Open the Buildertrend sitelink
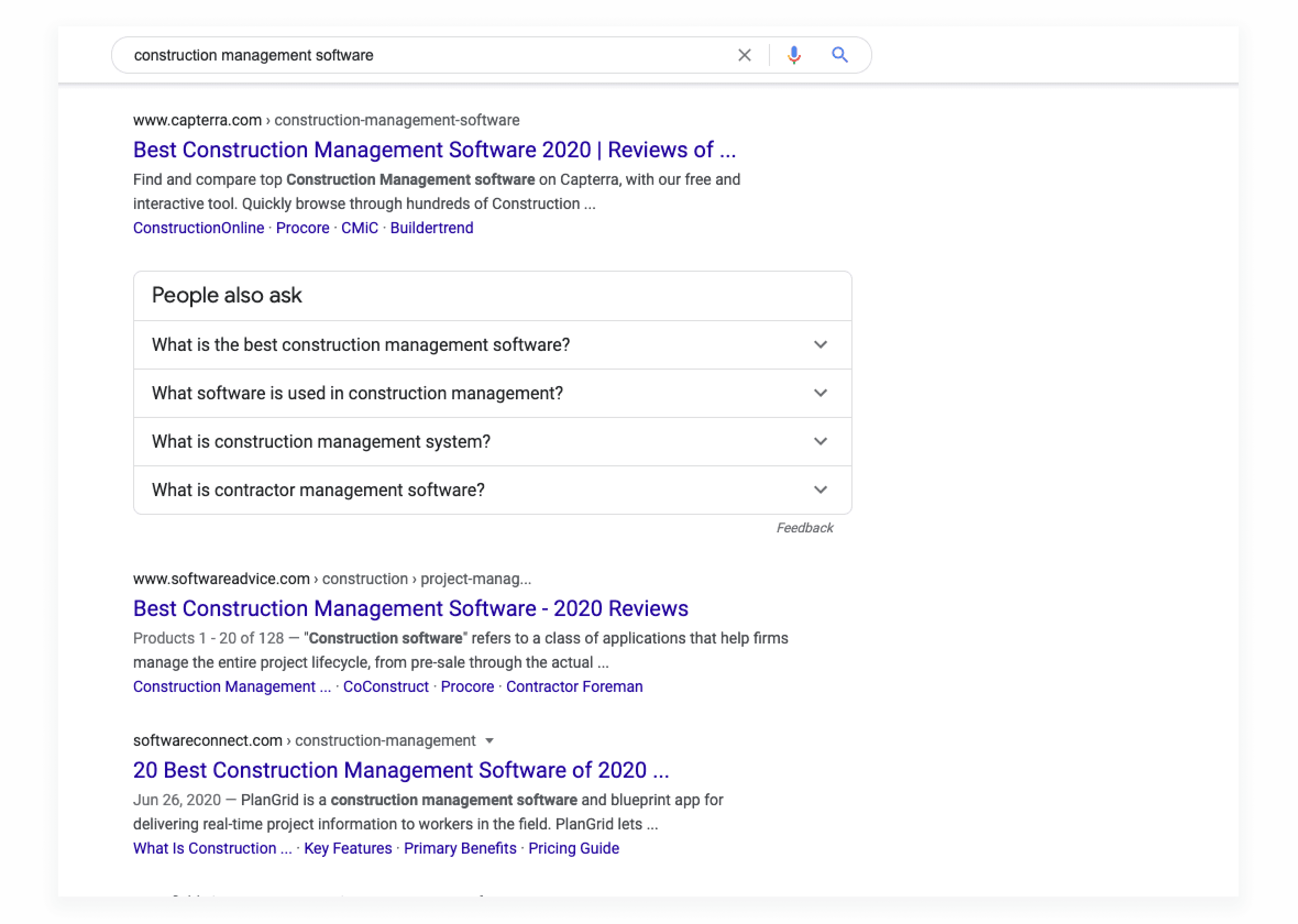Image resolution: width=1298 pixels, height=924 pixels. (x=432, y=228)
